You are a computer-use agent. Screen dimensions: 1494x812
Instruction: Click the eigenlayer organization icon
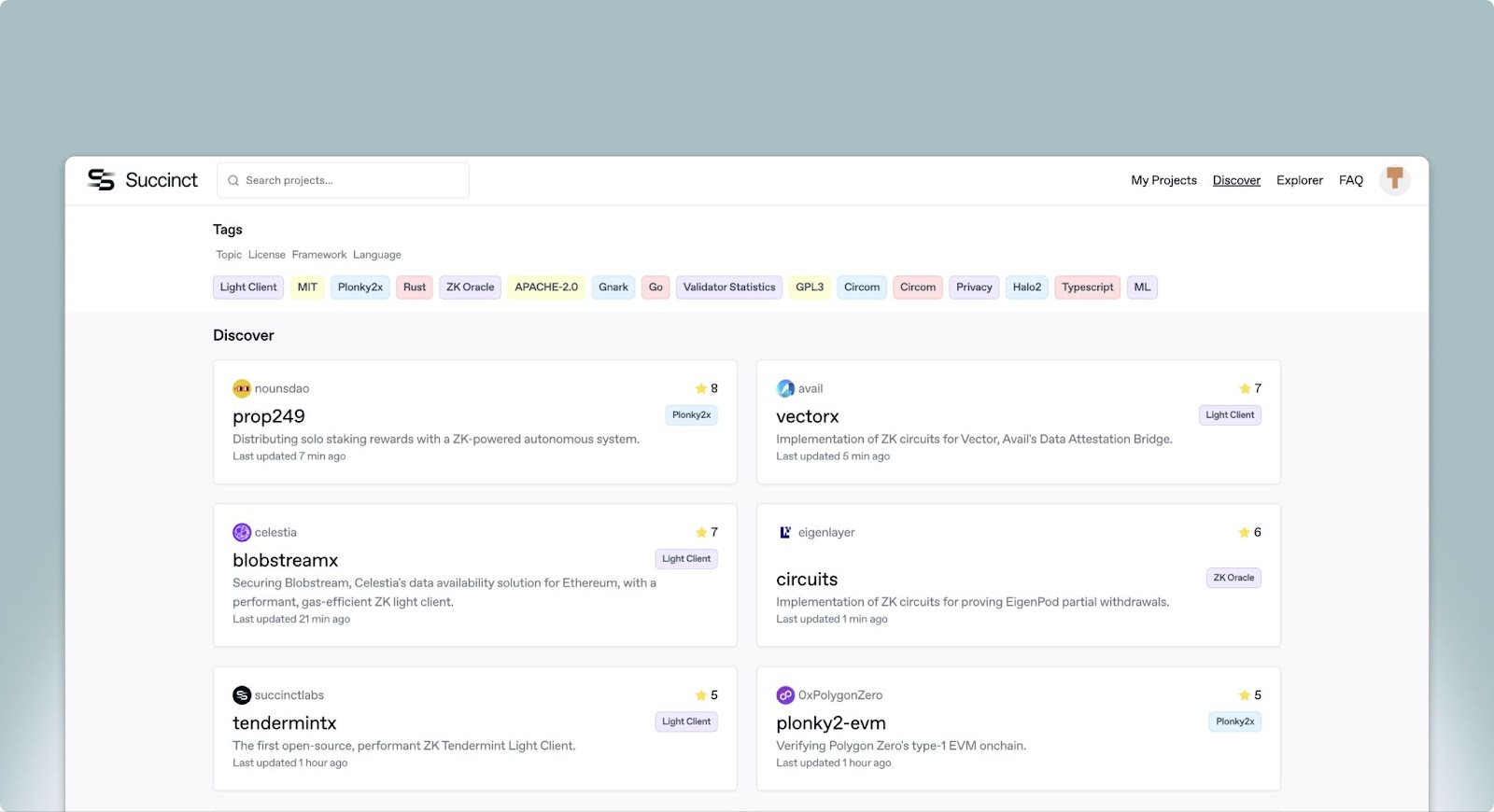point(785,532)
